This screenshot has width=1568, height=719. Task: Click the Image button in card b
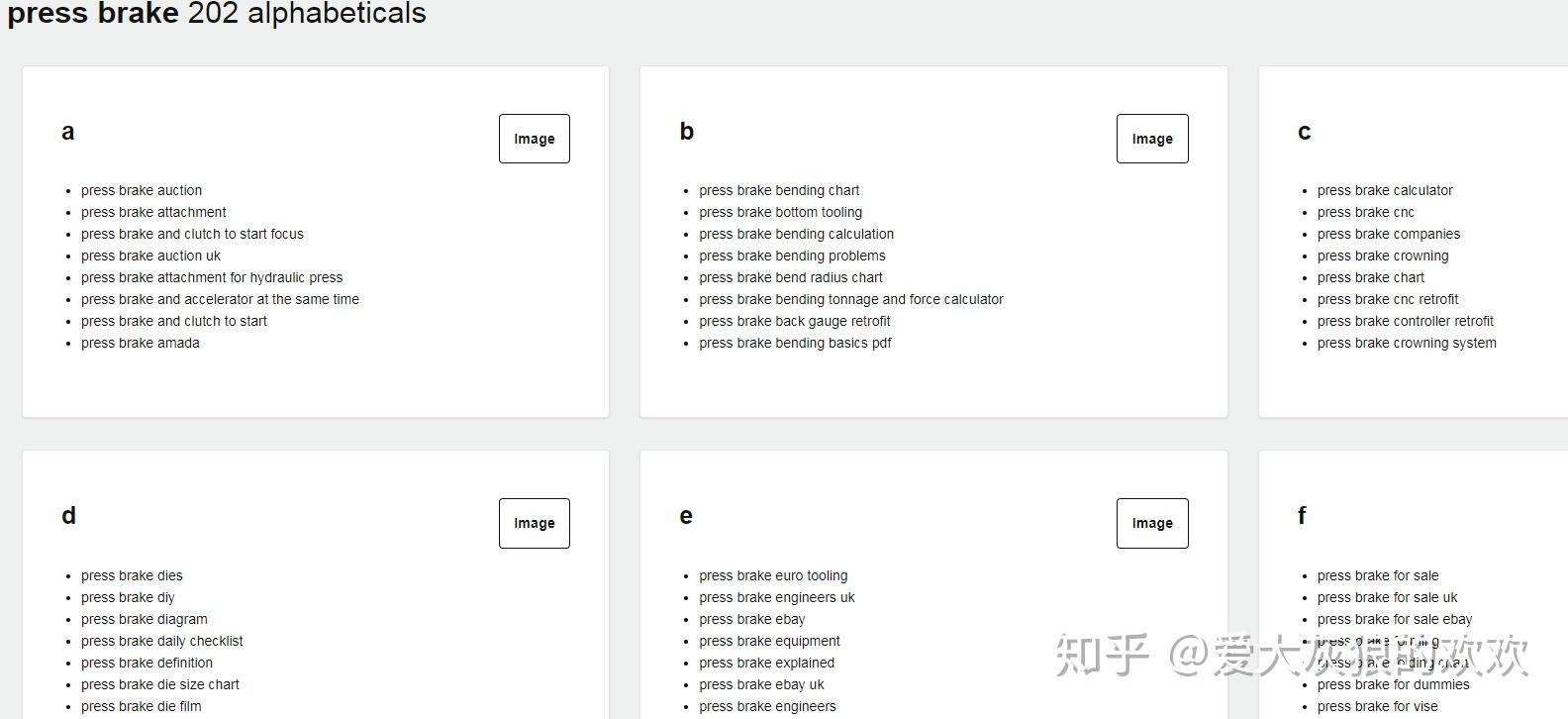point(1151,139)
